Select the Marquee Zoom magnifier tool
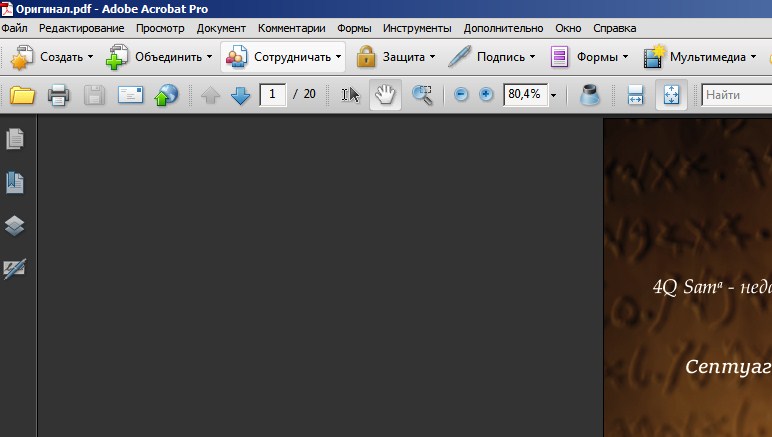This screenshot has height=437, width=772. (x=422, y=95)
